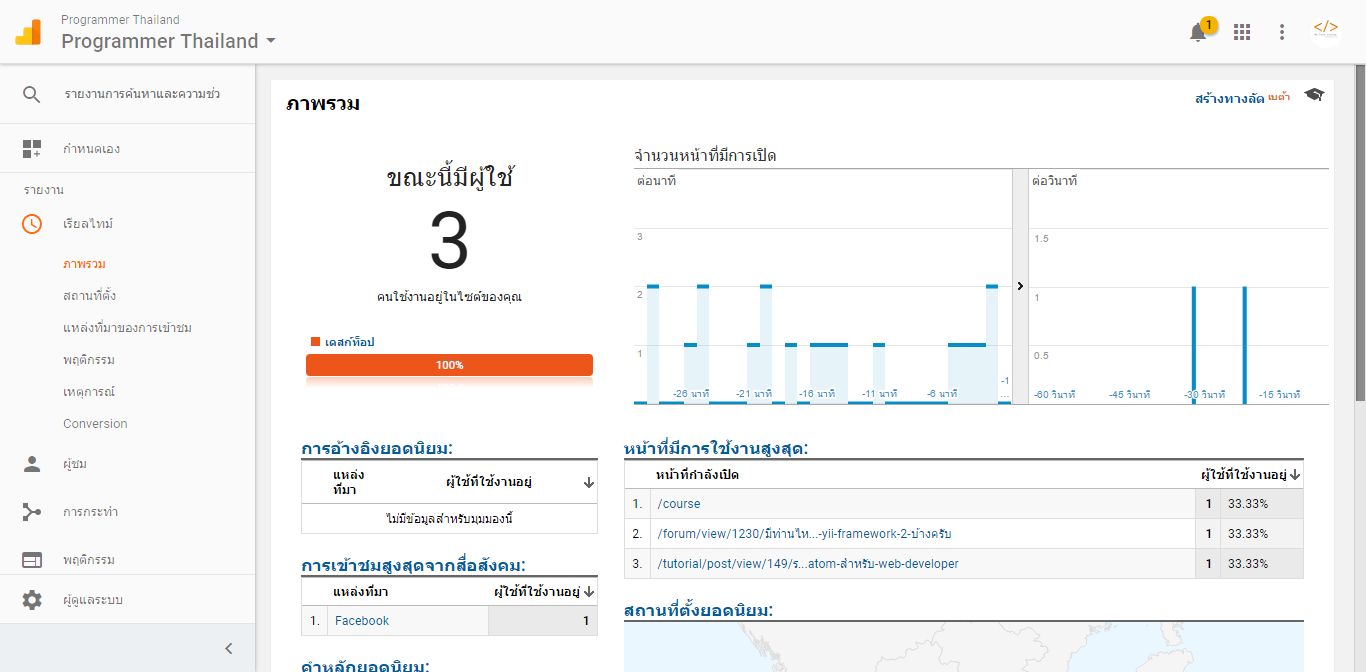Click the หน้าที่มีการใช้งานสูงสุด heading link
This screenshot has width=1366, height=672.
pos(715,448)
